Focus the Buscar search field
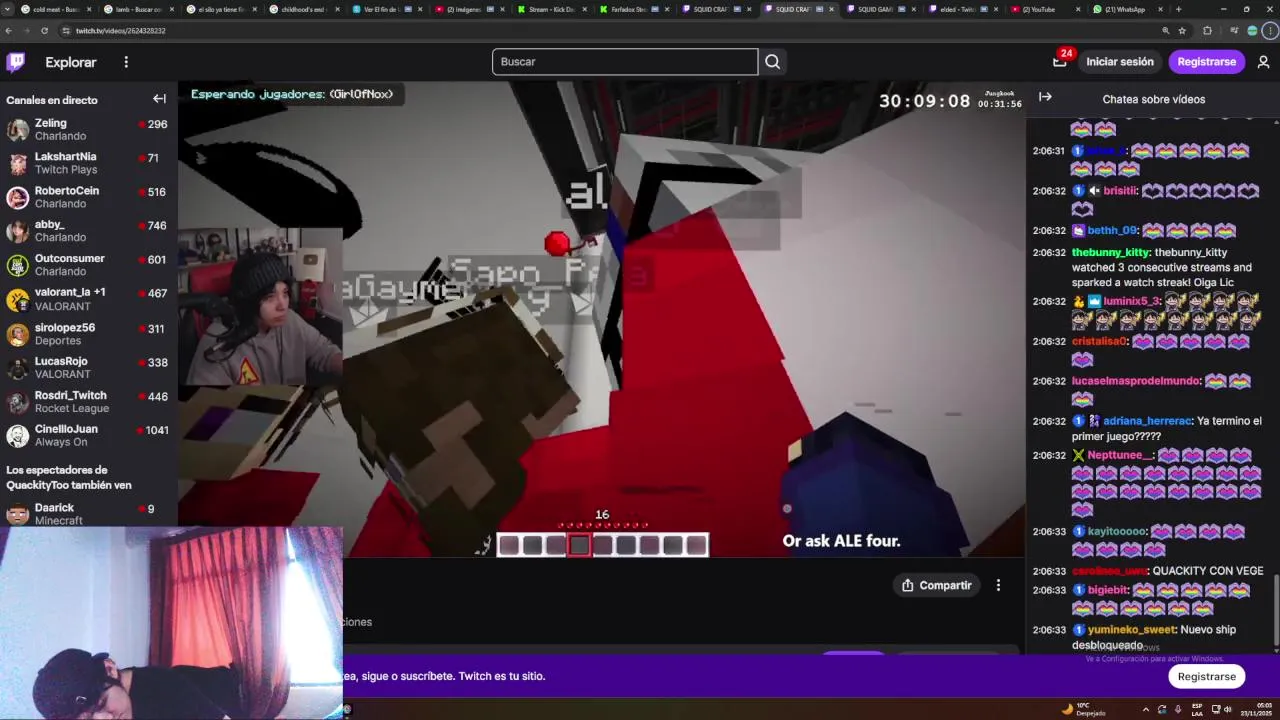 click(x=625, y=62)
